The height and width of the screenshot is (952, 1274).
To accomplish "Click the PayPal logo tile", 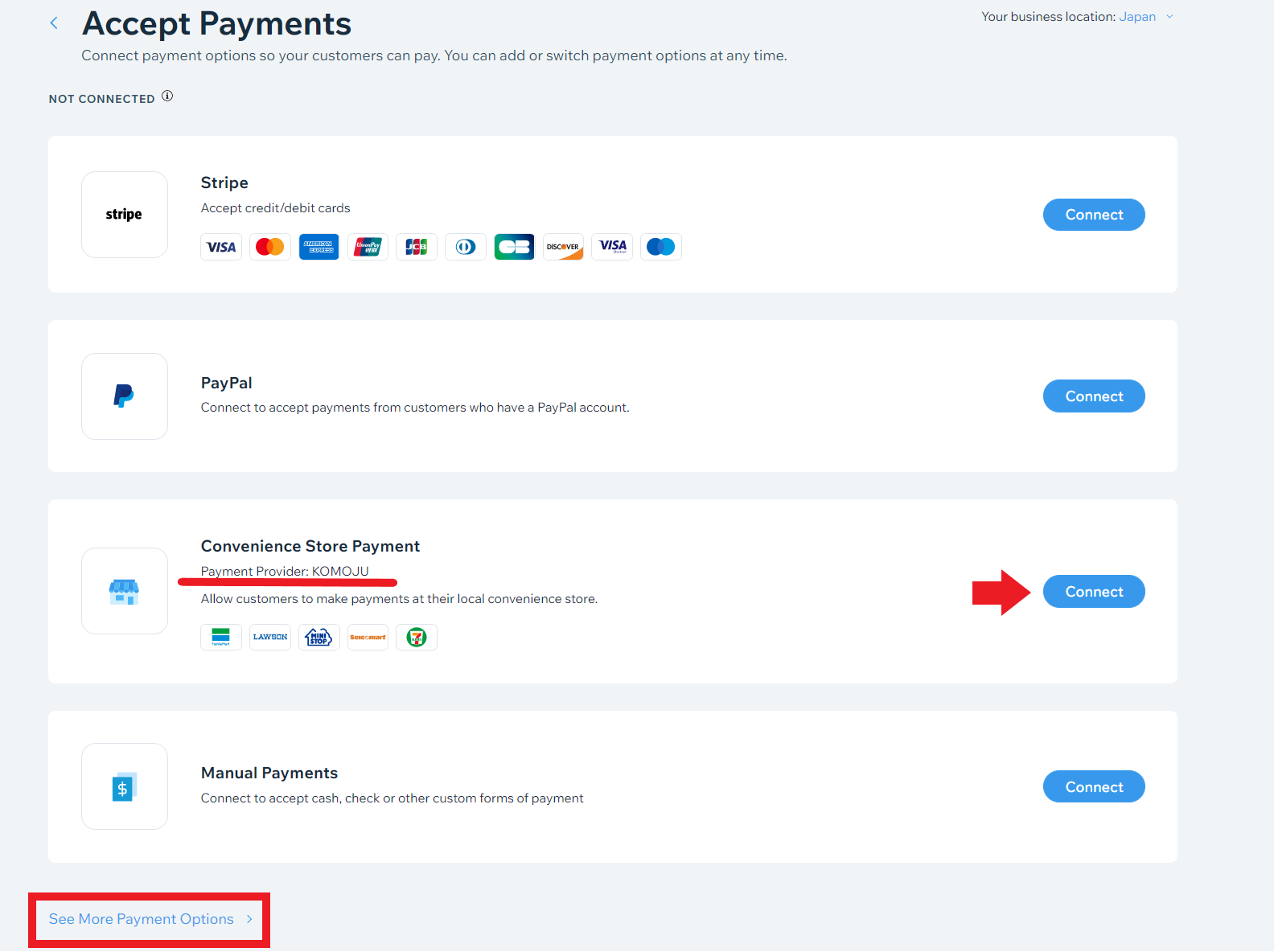I will (x=125, y=396).
